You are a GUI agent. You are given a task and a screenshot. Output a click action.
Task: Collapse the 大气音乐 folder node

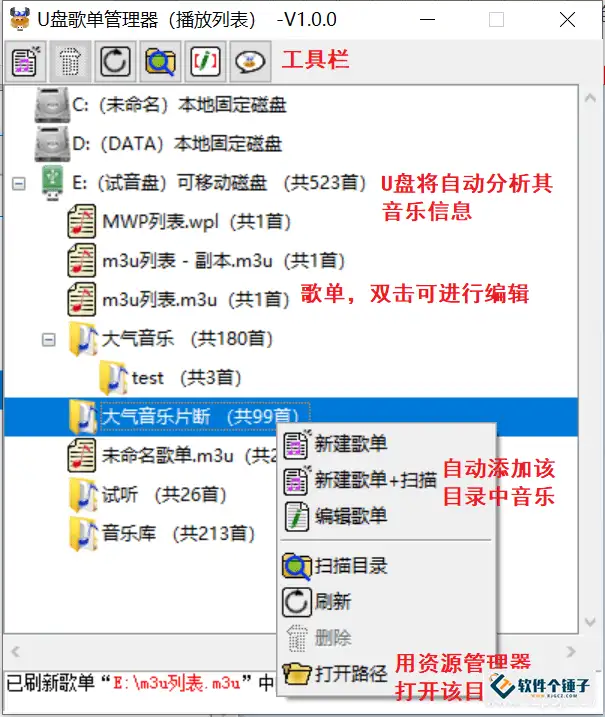pyautogui.click(x=48, y=340)
